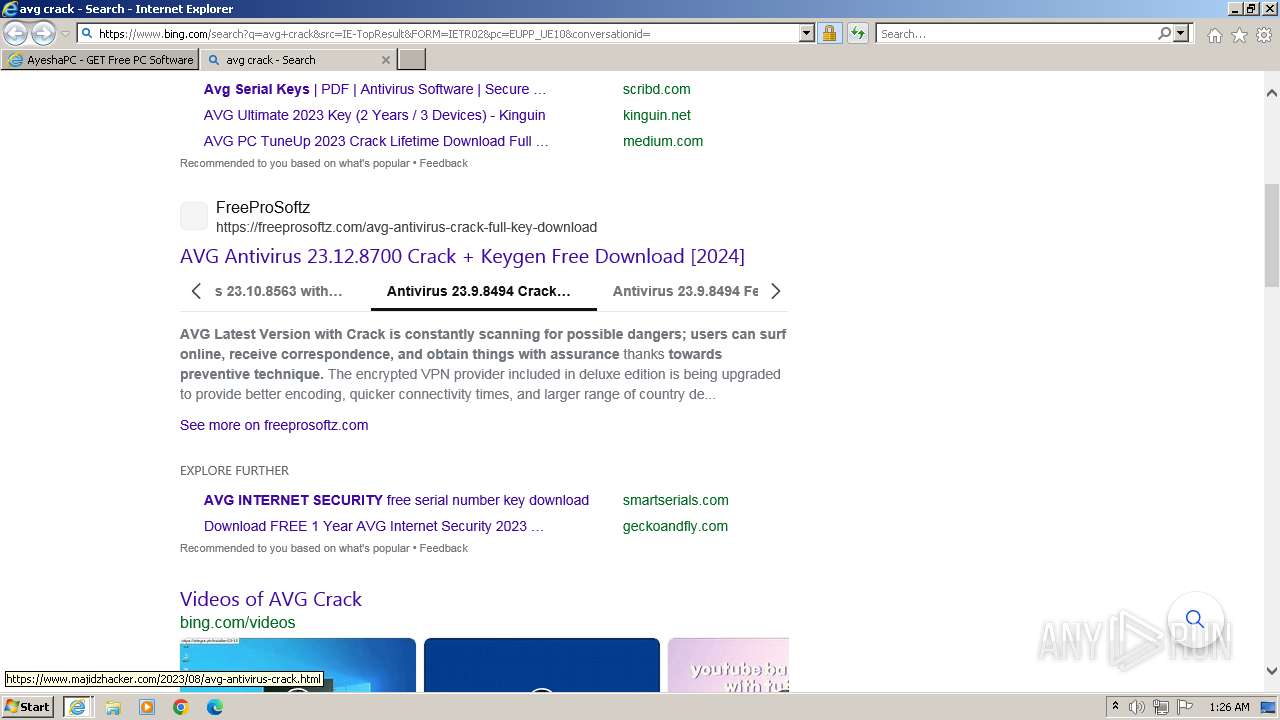Click the search magnifier in the Search box
Screen dimensions: 1280x720
click(x=1164, y=33)
